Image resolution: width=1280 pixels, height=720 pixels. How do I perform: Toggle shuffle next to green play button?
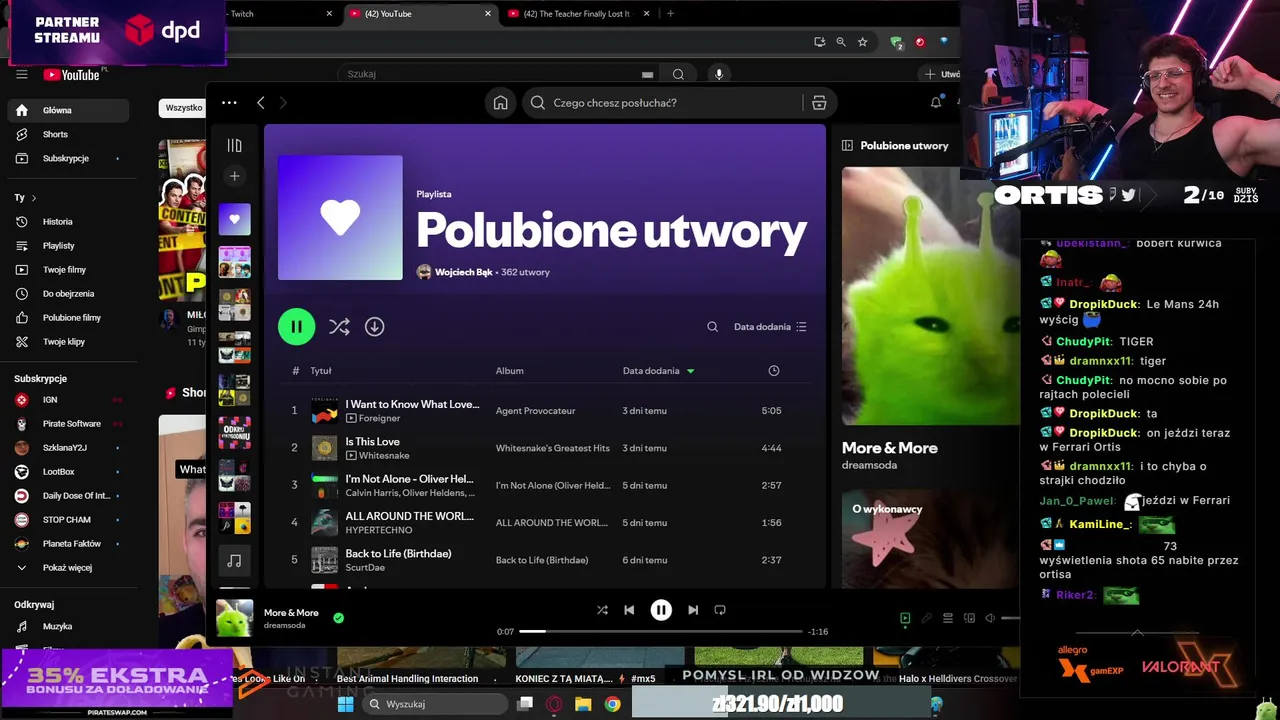pyautogui.click(x=339, y=326)
